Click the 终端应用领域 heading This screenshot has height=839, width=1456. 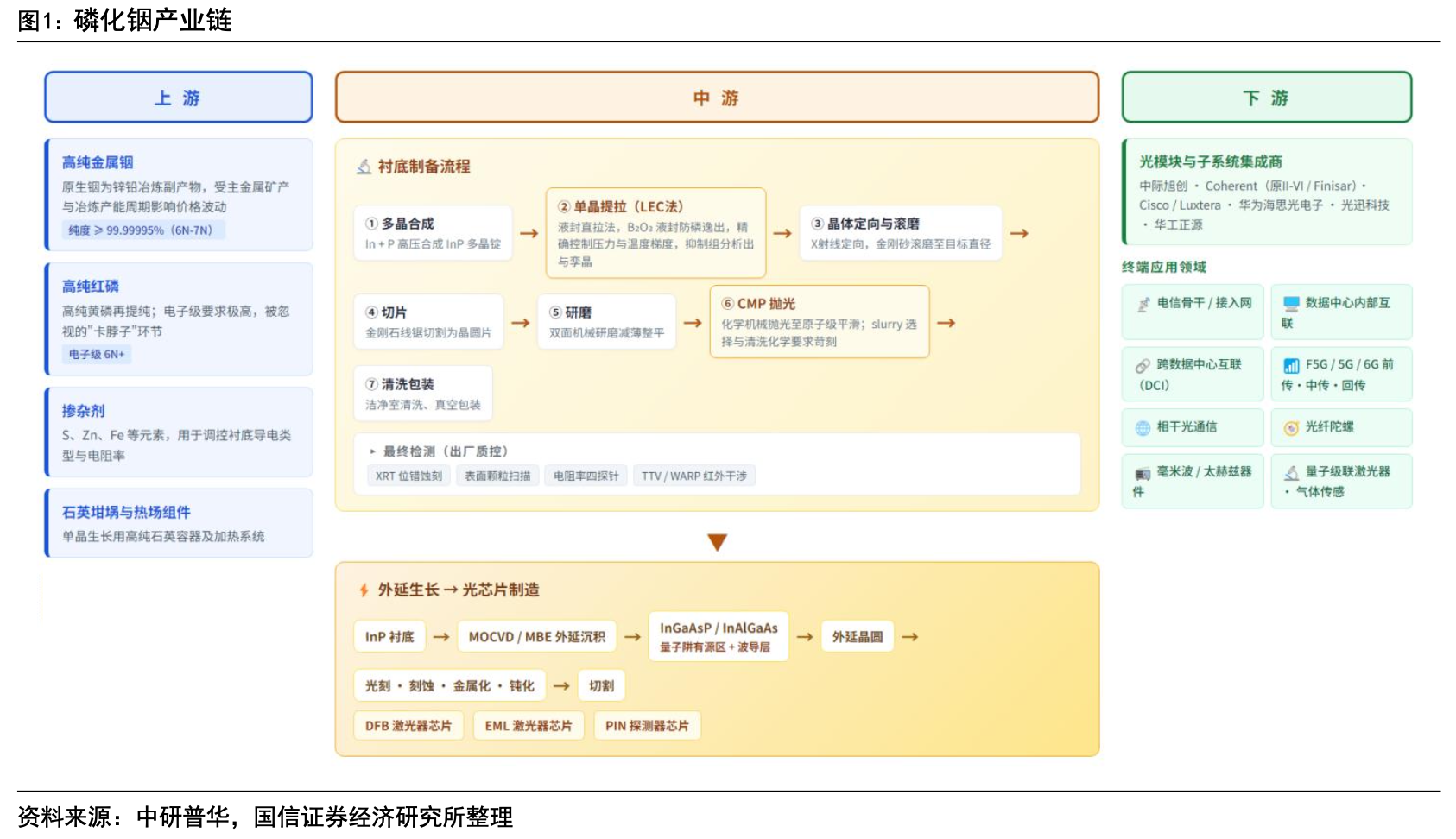(x=1164, y=268)
